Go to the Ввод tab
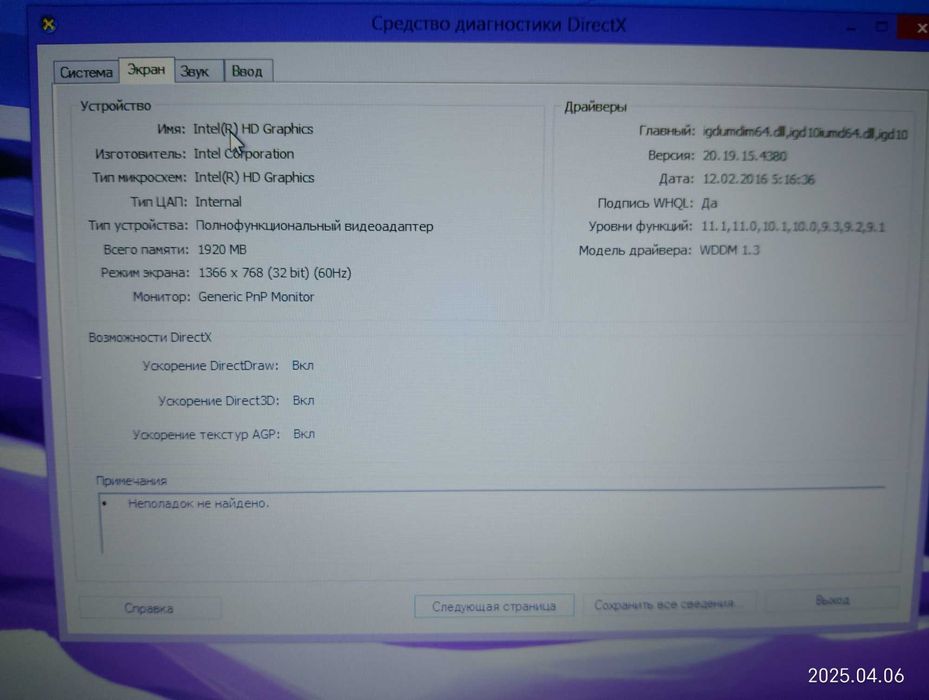 point(248,71)
